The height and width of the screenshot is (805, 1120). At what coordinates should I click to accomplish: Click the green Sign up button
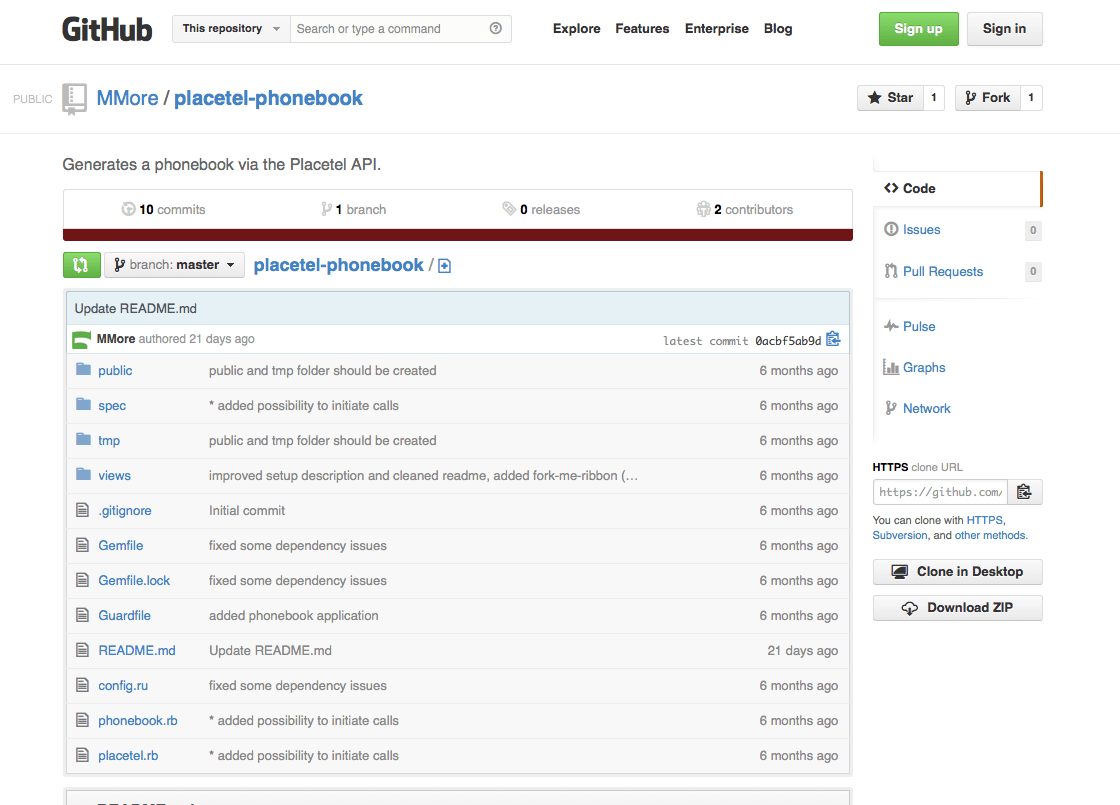click(919, 29)
